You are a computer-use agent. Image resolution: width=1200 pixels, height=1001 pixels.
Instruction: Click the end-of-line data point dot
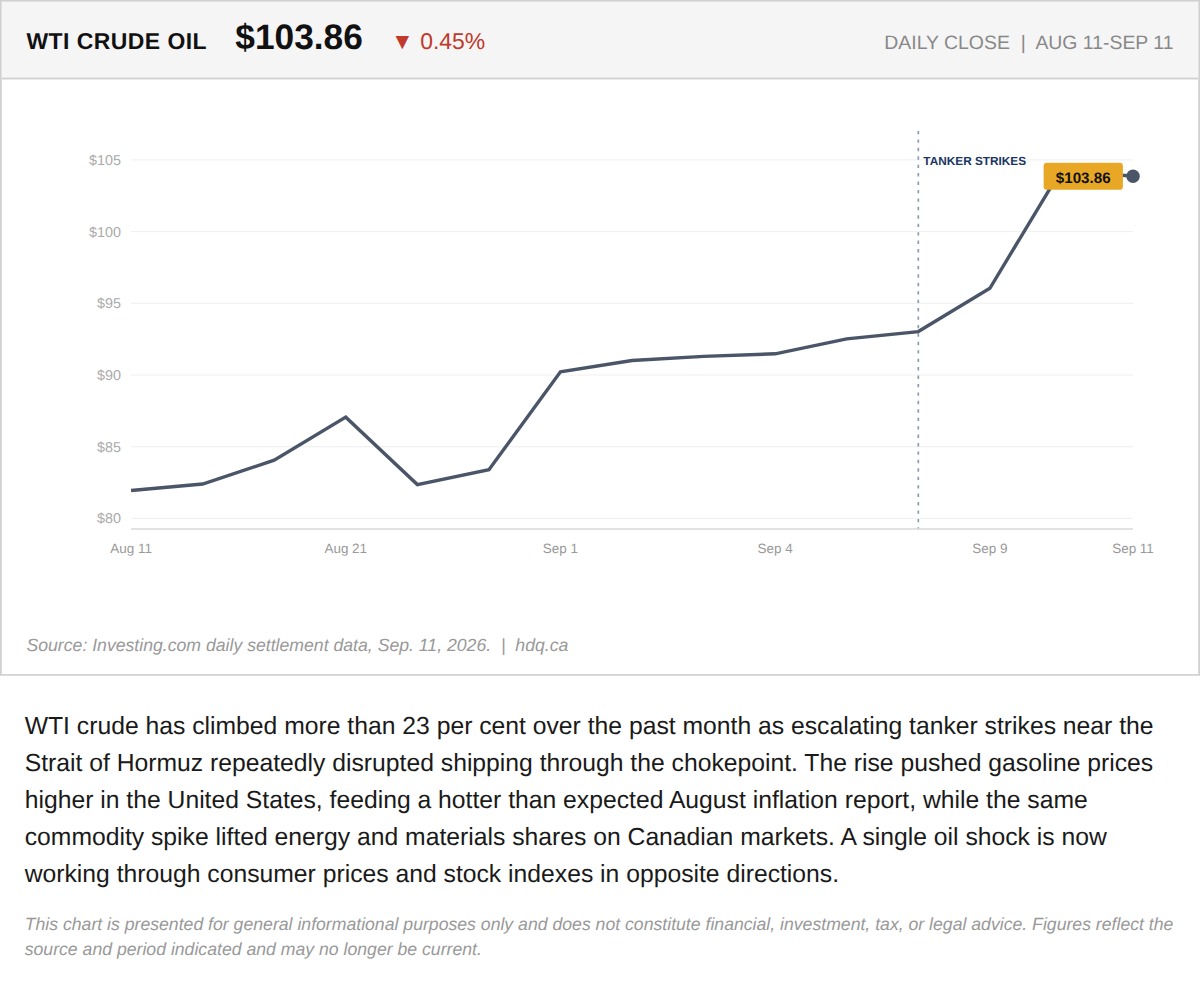1133,176
